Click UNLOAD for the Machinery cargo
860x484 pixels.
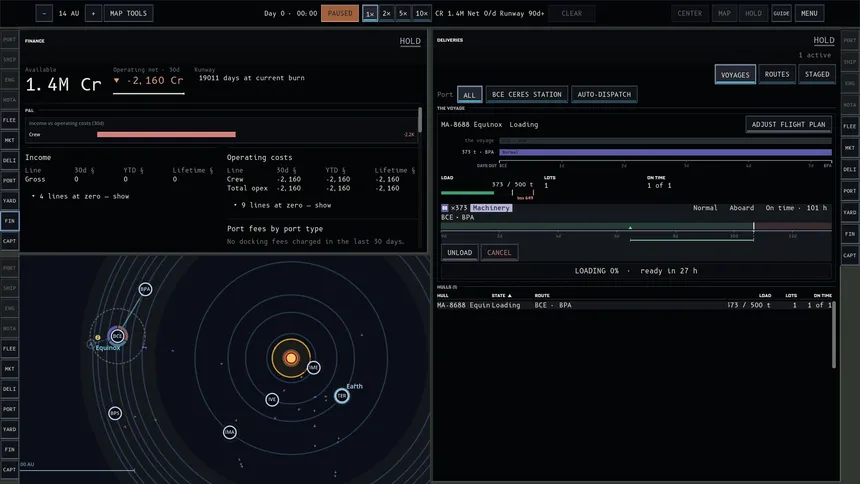(x=460, y=252)
